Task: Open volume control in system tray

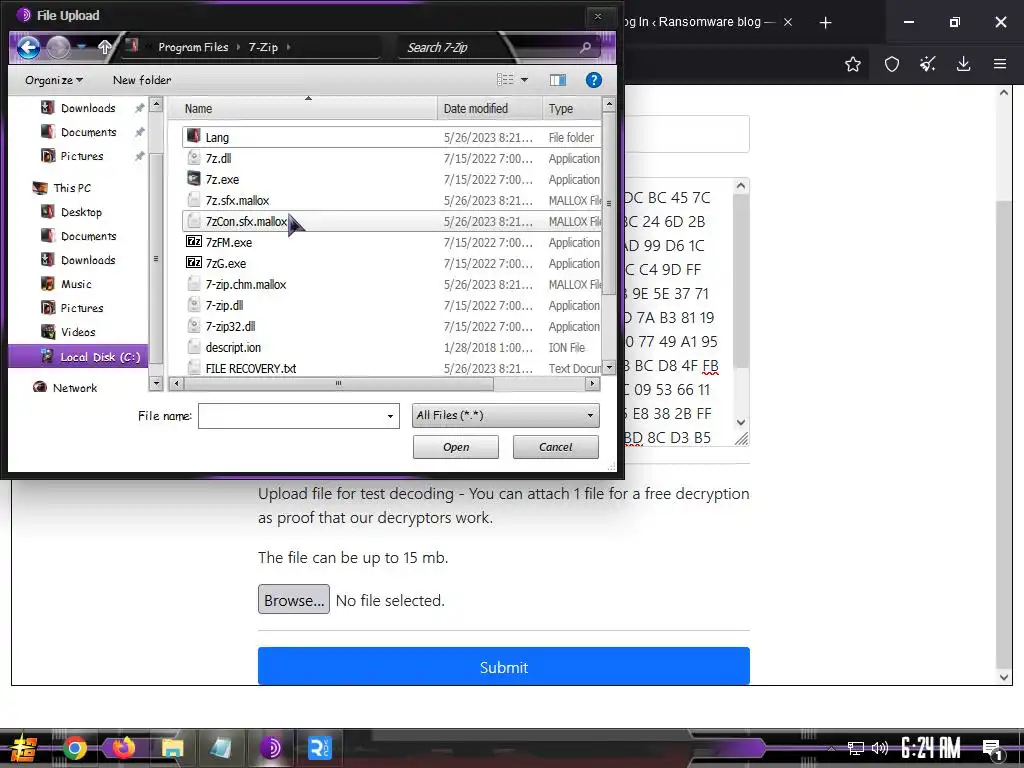Action: (x=880, y=748)
